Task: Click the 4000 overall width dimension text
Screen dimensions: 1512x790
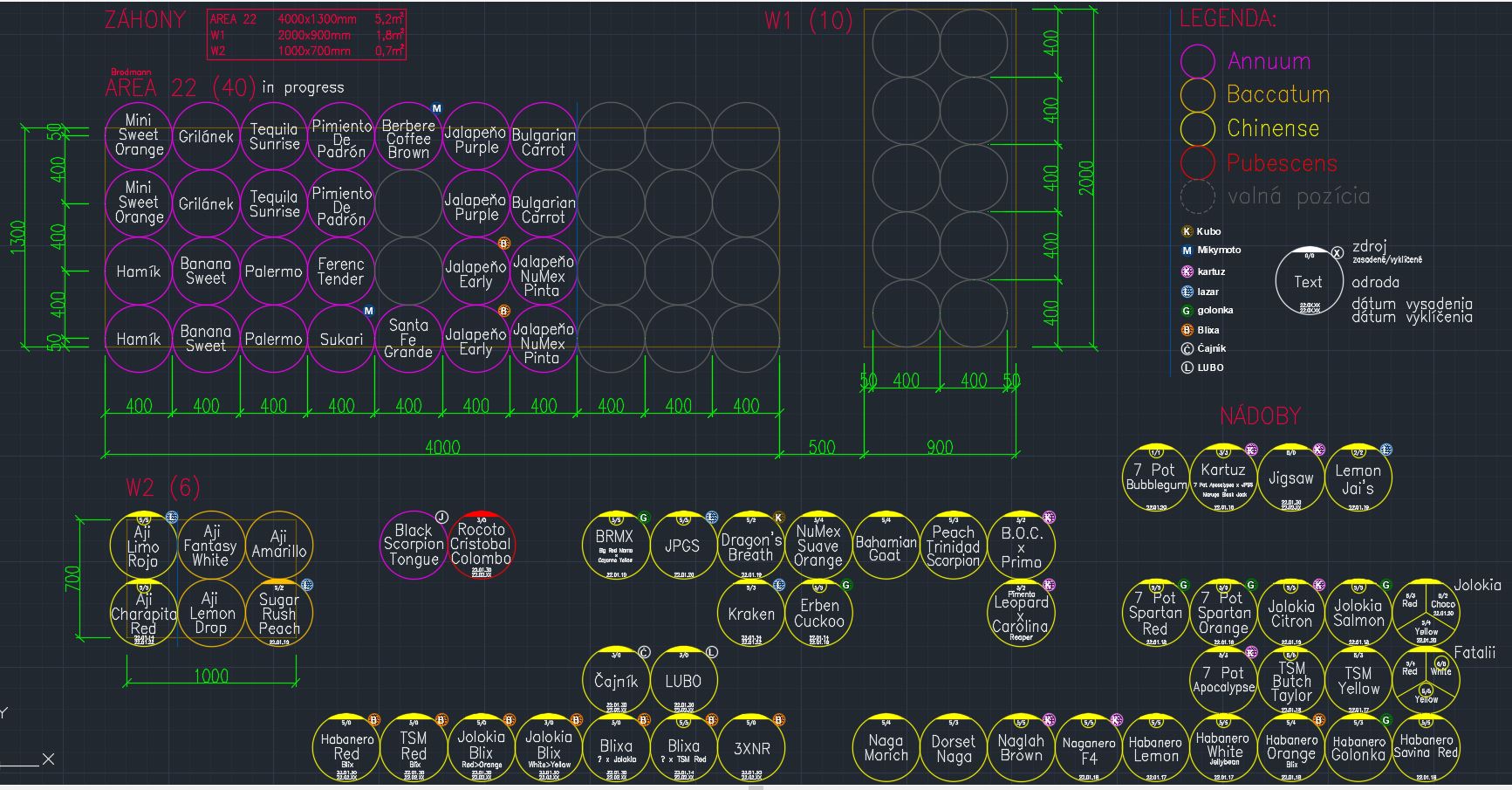Action: pos(442,447)
